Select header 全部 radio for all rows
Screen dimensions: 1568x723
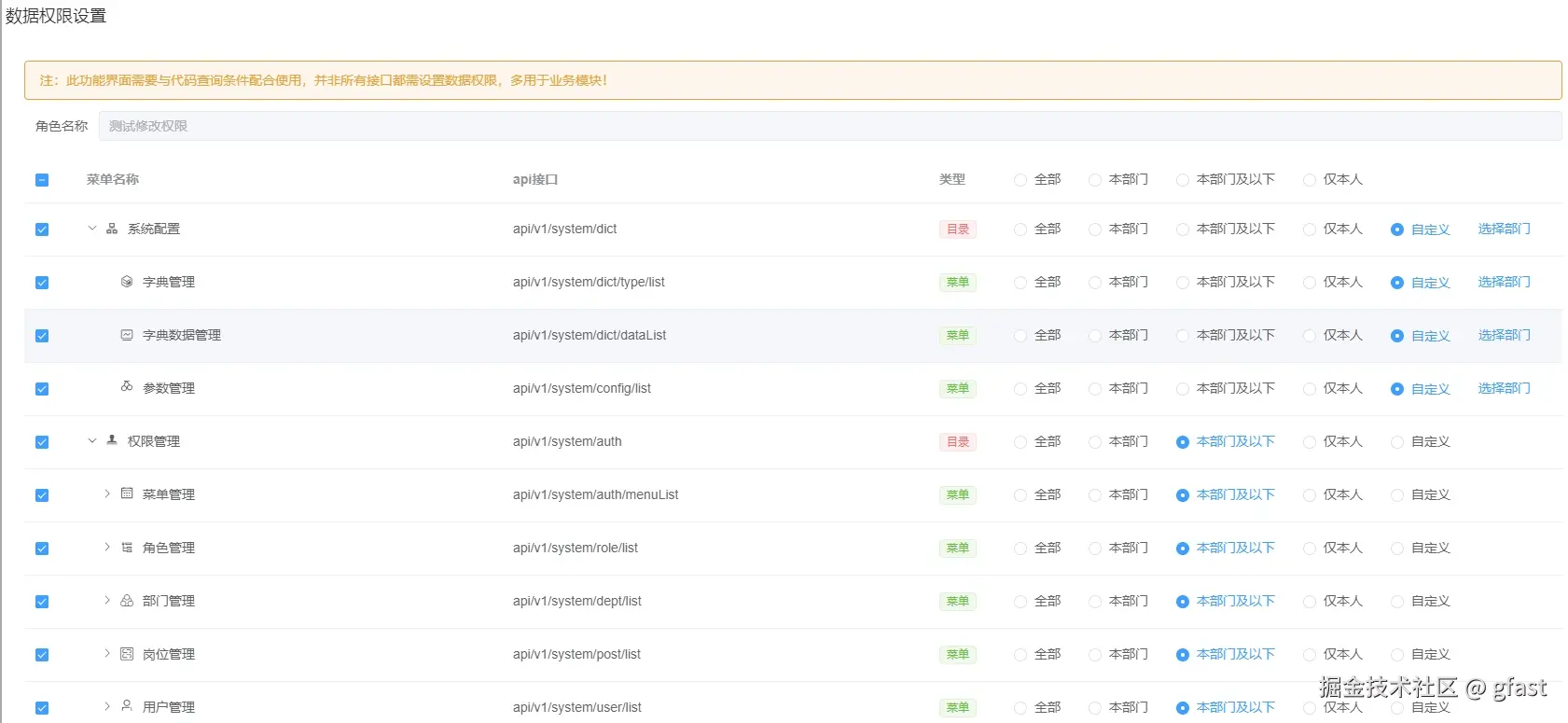1020,180
